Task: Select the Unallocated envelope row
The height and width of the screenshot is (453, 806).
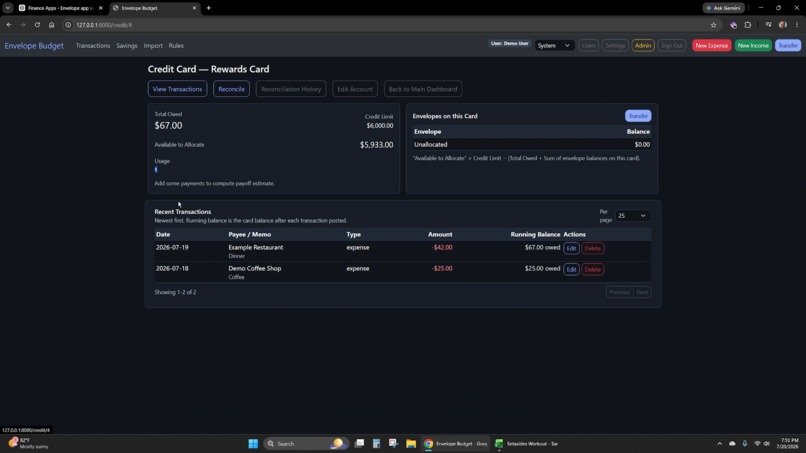Action: coord(532,144)
